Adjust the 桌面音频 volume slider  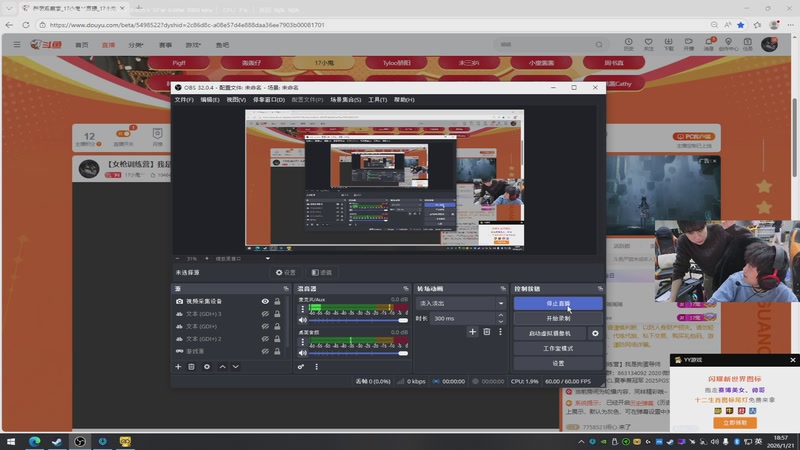click(358, 353)
